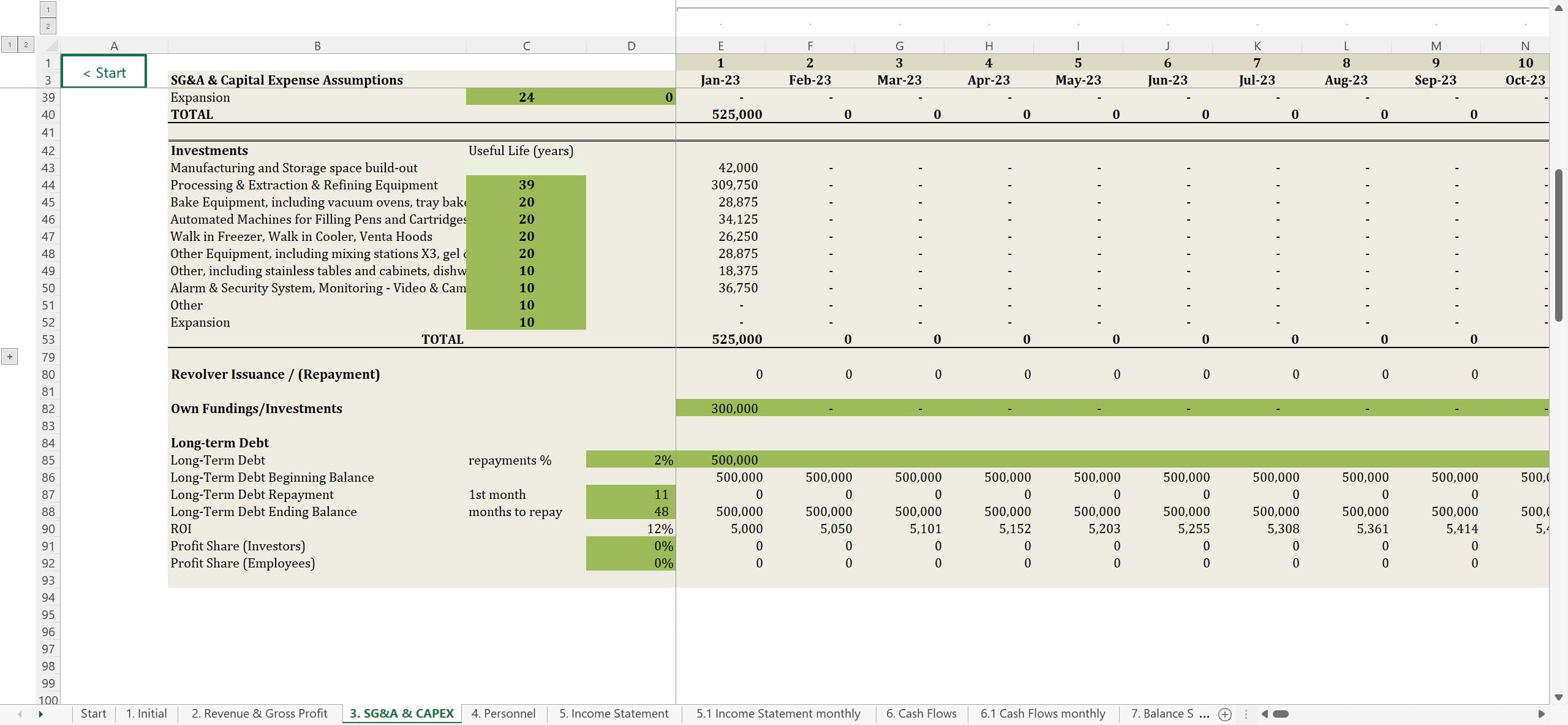Image resolution: width=1568 pixels, height=725 pixels.
Task: Click horizontal scrollbar left arrow
Action: [1264, 714]
